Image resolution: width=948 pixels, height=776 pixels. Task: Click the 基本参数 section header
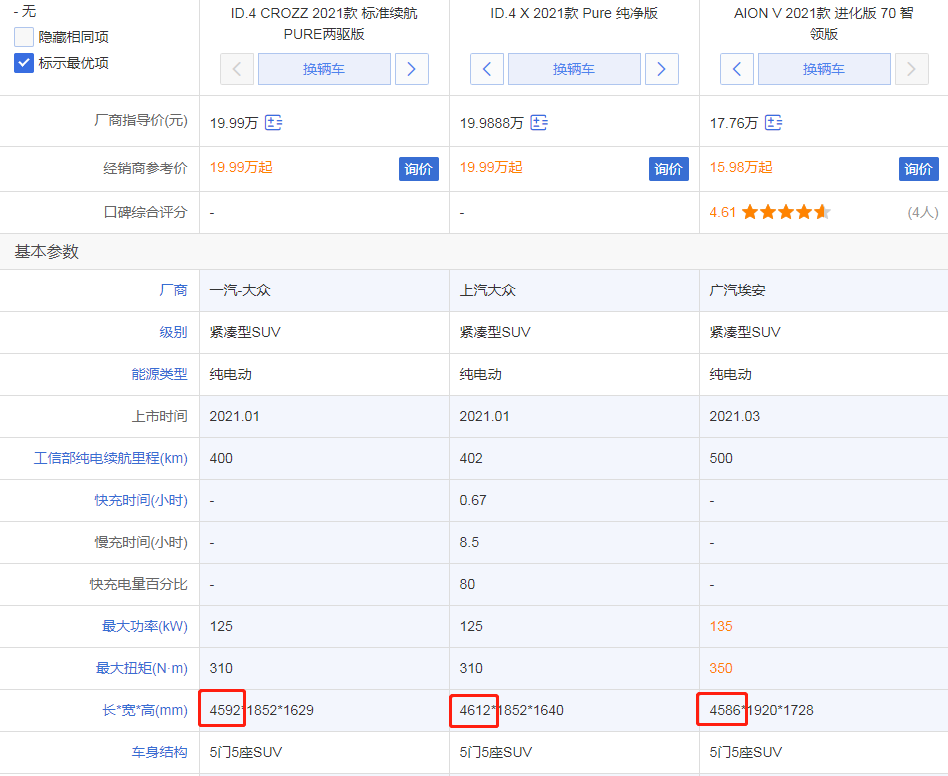(47, 251)
